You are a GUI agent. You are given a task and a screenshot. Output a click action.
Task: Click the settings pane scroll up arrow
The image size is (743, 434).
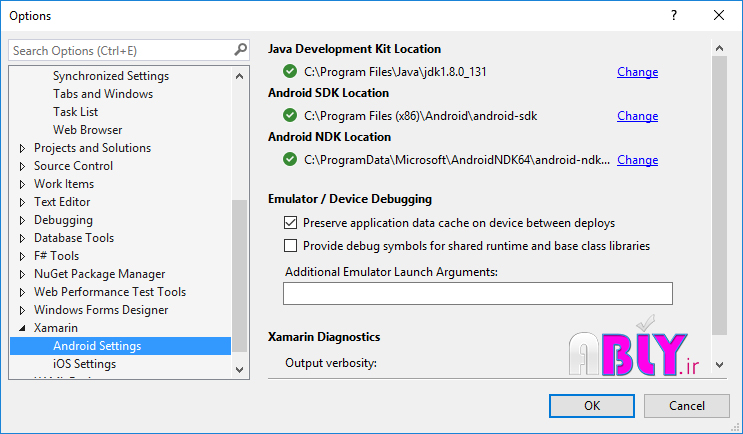tap(719, 48)
